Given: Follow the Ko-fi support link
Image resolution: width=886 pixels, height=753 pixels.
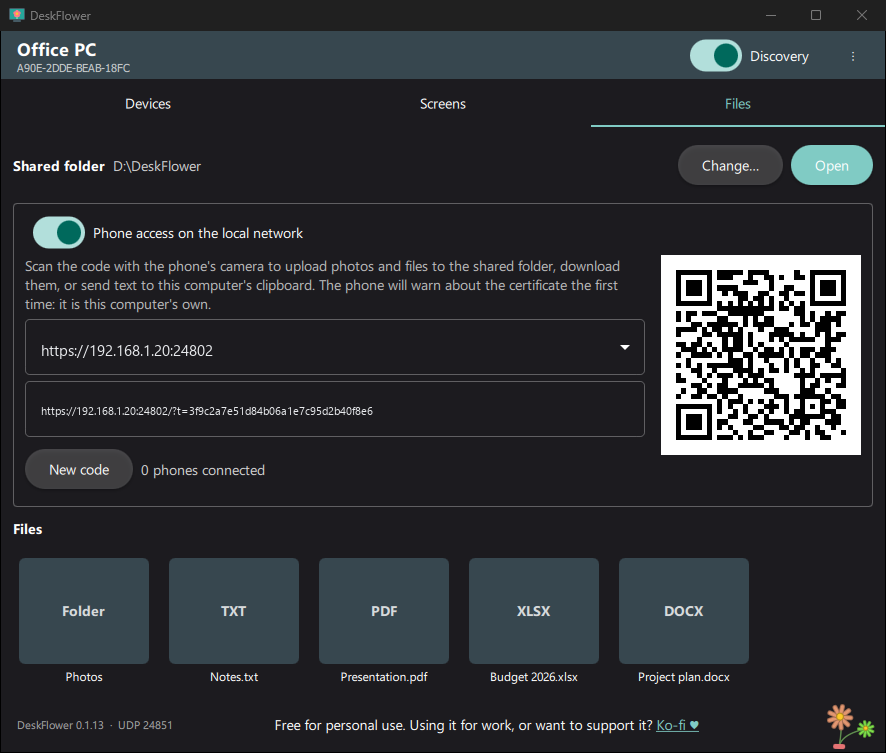Looking at the screenshot, I should tap(677, 725).
